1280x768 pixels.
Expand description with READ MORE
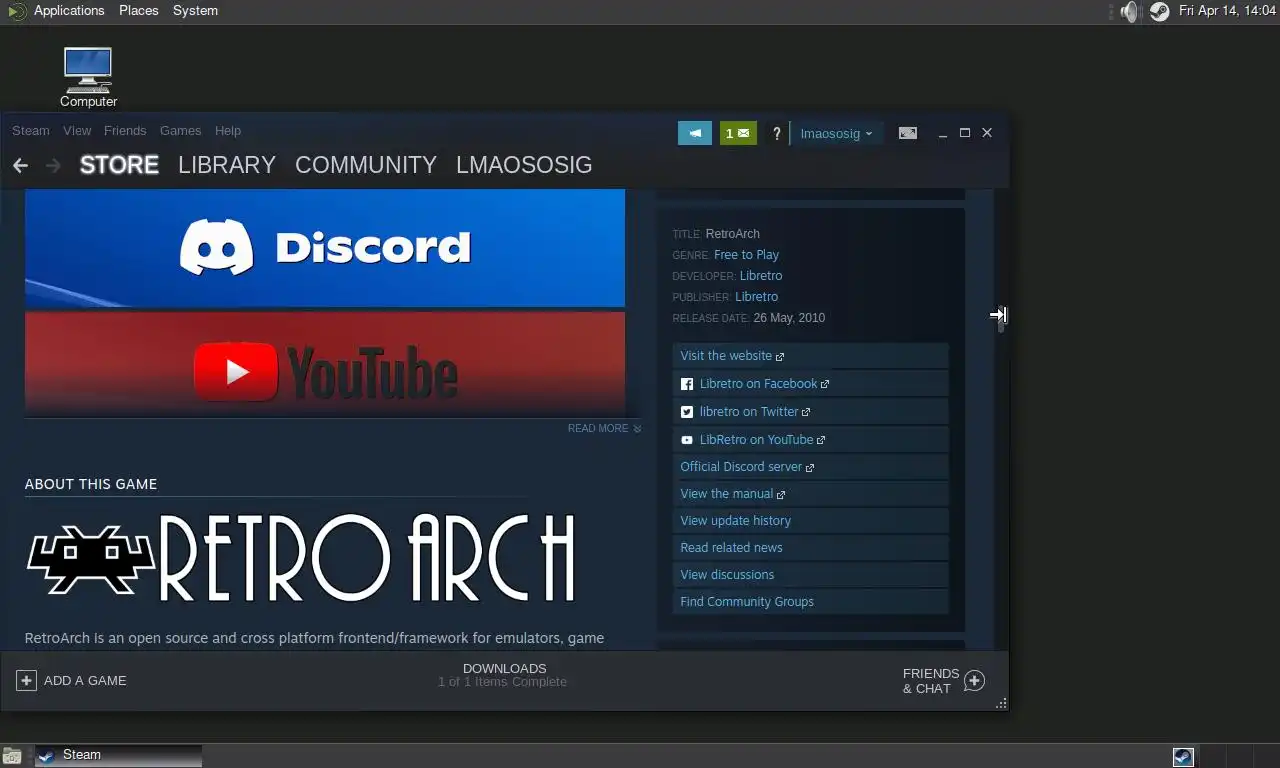(604, 428)
